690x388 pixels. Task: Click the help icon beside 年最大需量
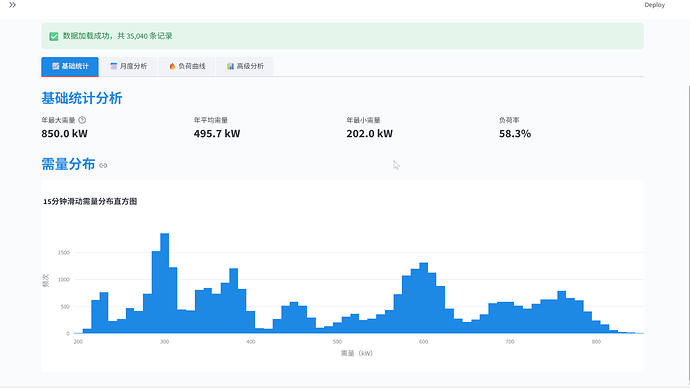pyautogui.click(x=82, y=120)
